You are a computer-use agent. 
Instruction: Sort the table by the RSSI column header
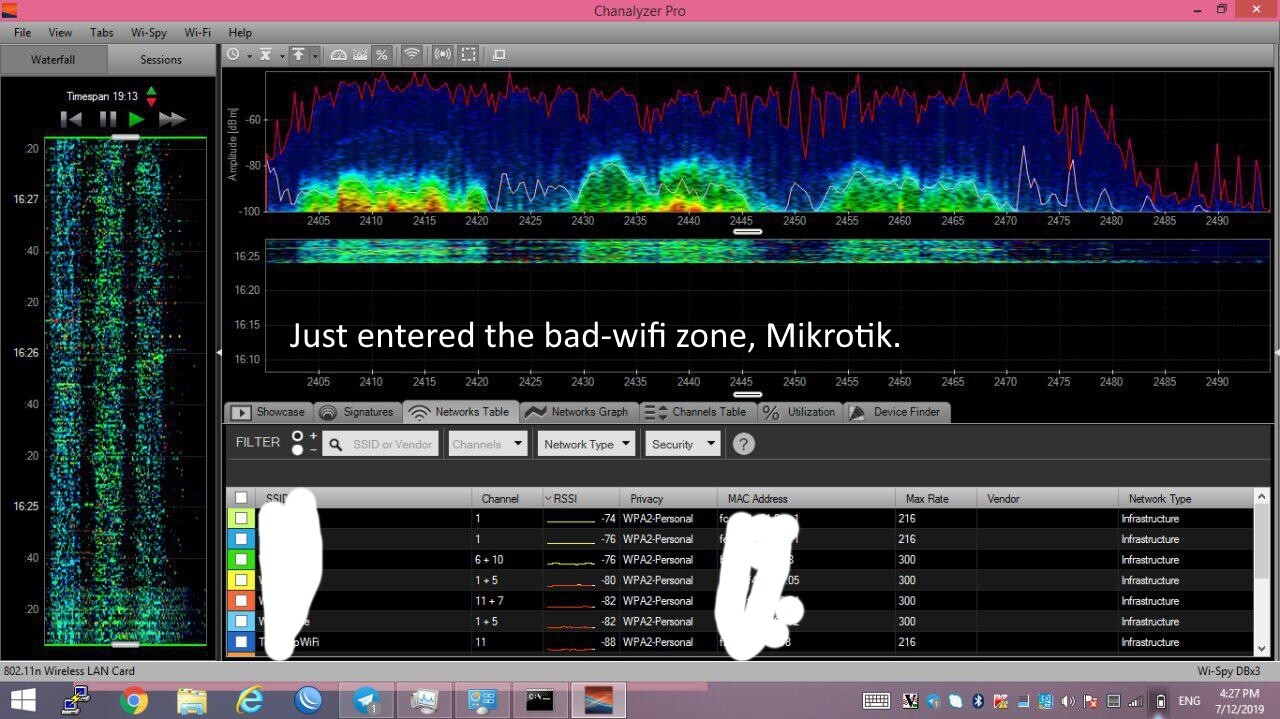579,498
